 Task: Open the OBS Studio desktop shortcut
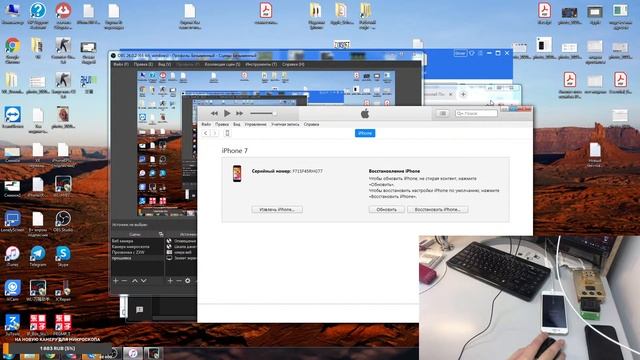63,222
